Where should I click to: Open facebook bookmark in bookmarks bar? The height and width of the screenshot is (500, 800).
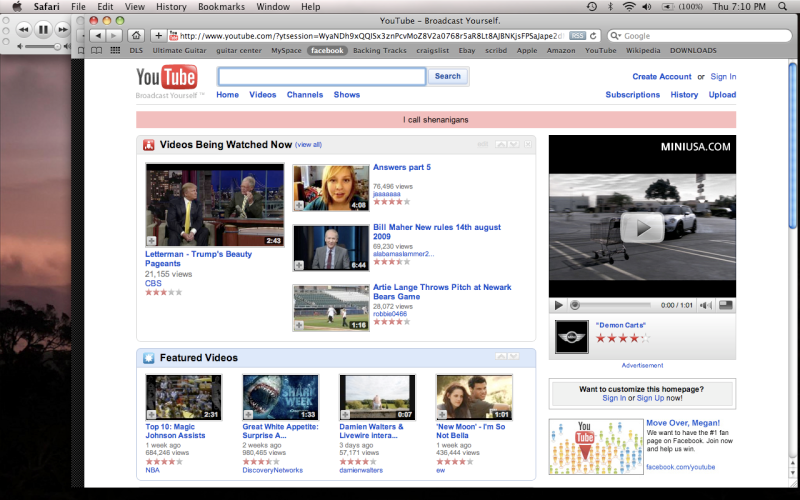(327, 51)
